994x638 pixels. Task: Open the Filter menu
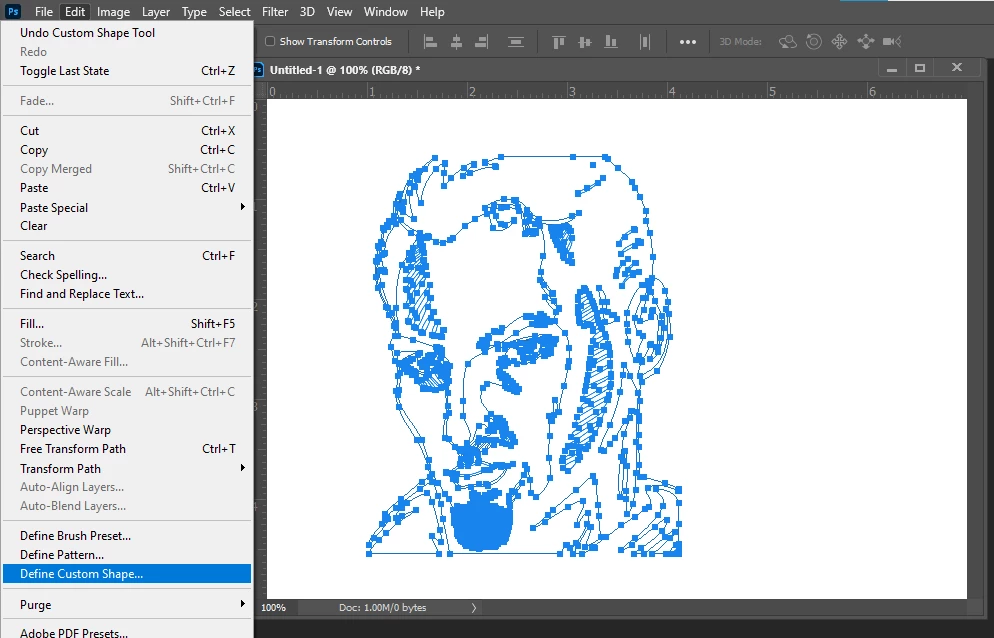pos(275,11)
